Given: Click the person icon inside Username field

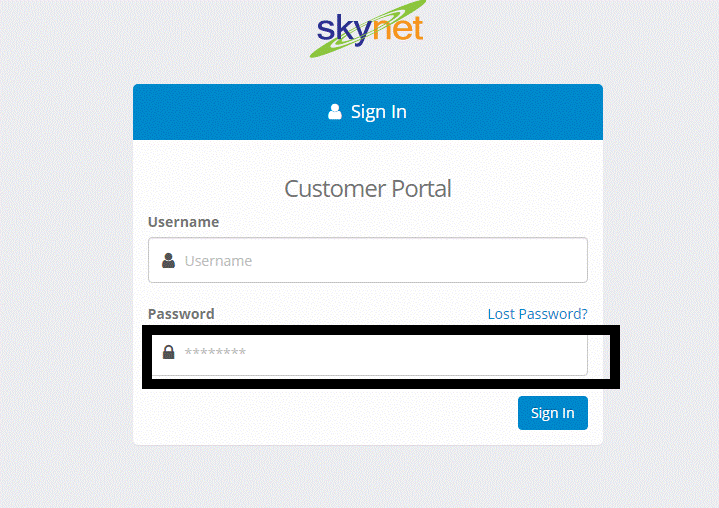Looking at the screenshot, I should click(x=168, y=260).
